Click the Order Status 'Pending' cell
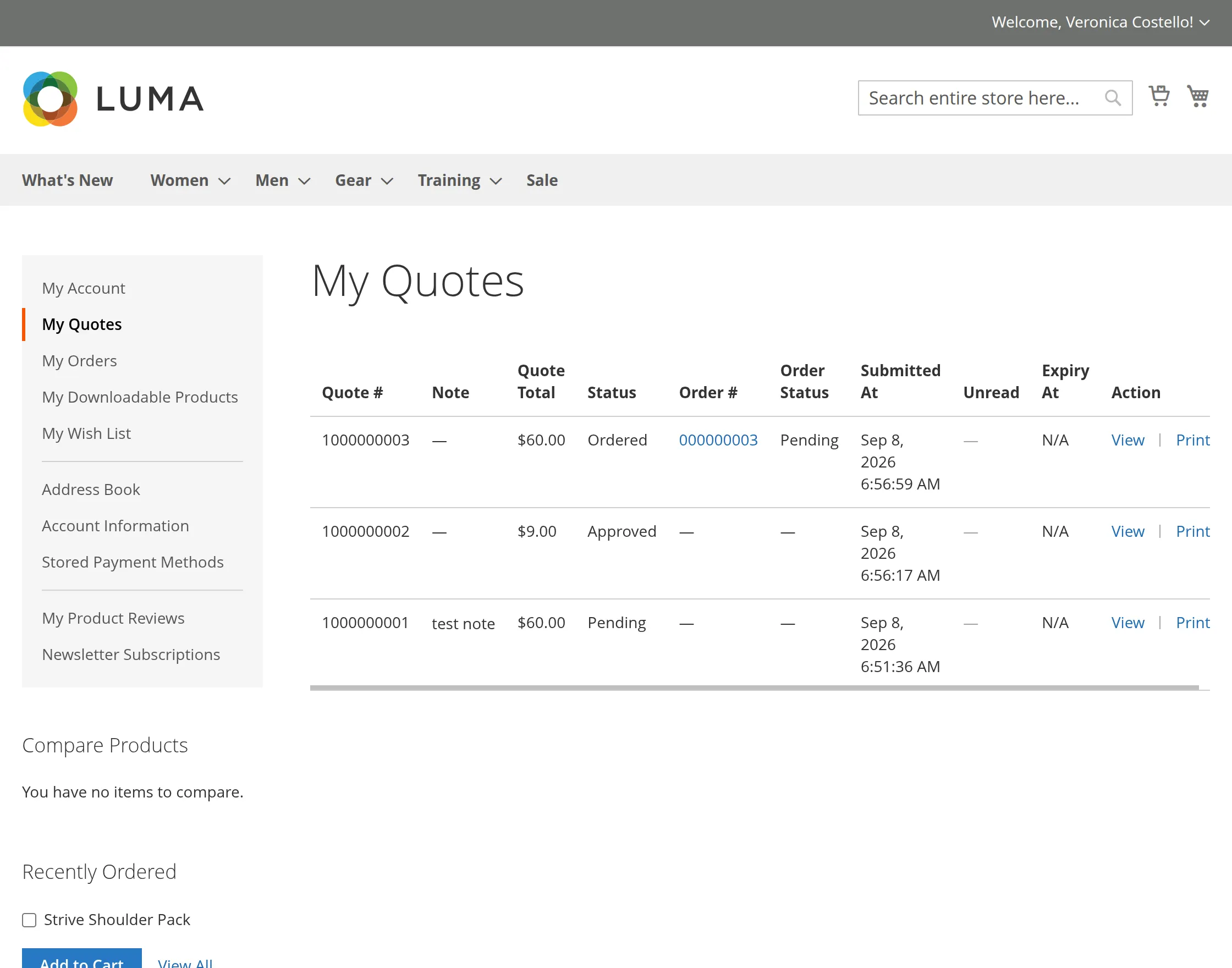This screenshot has height=968, width=1232. (x=809, y=440)
